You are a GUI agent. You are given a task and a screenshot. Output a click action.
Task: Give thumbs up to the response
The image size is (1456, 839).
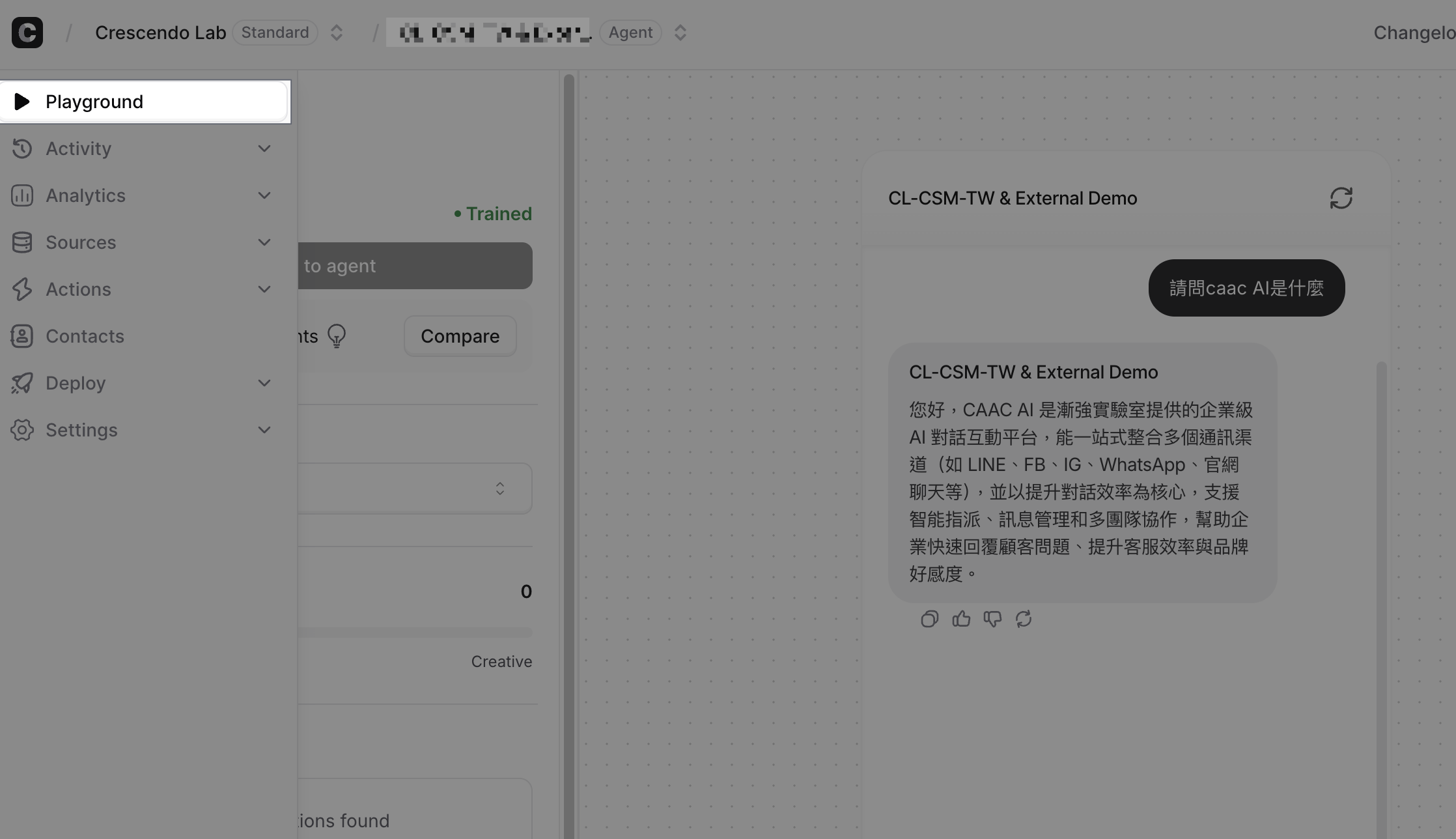coord(961,619)
